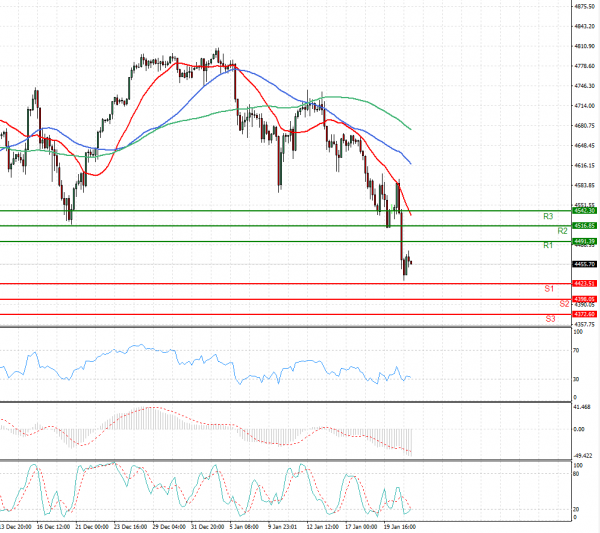
Task: Click the R3 resistance label
Action: tap(548, 217)
